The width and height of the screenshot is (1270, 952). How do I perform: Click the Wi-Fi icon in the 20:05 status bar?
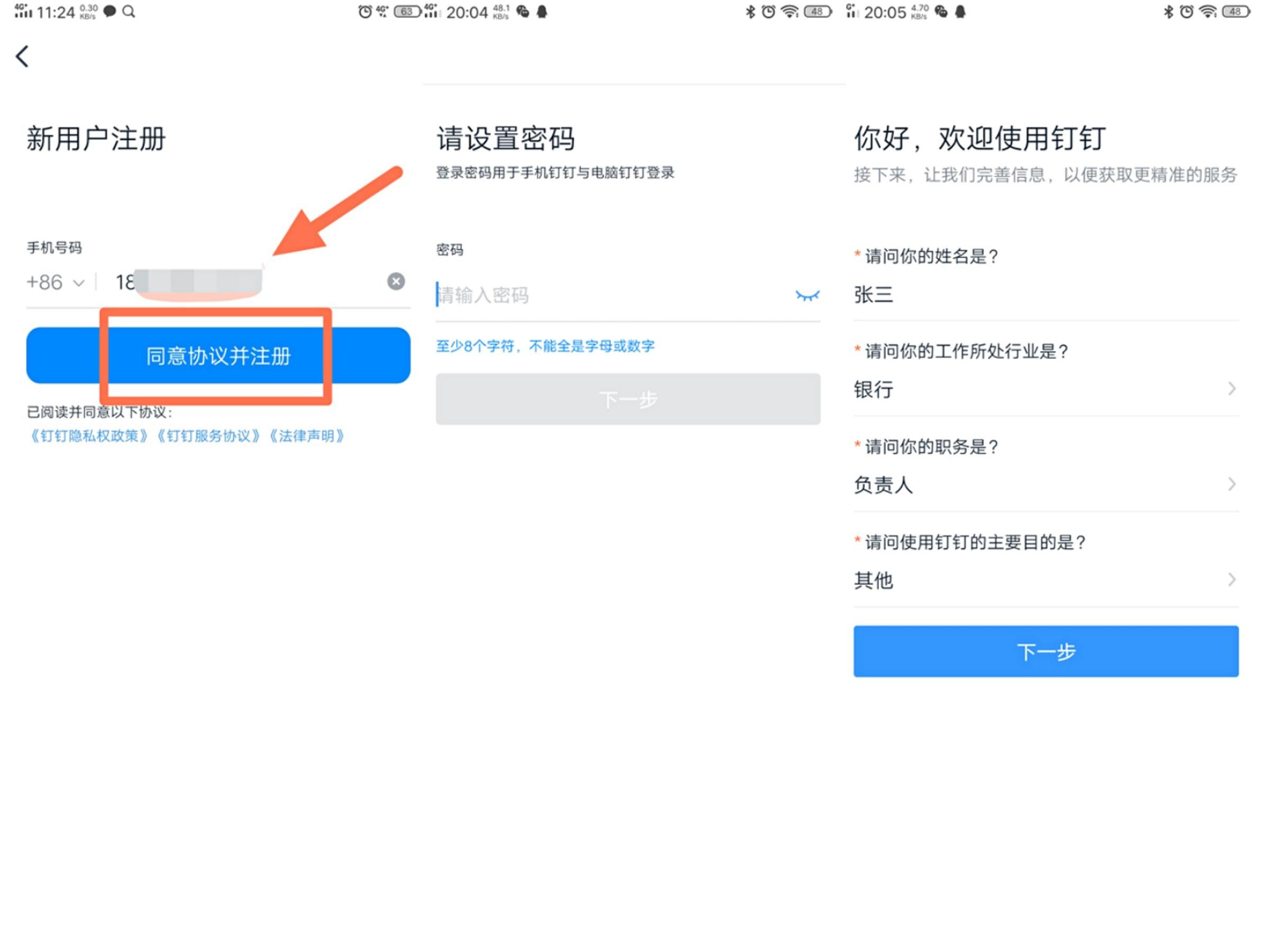1209,12
